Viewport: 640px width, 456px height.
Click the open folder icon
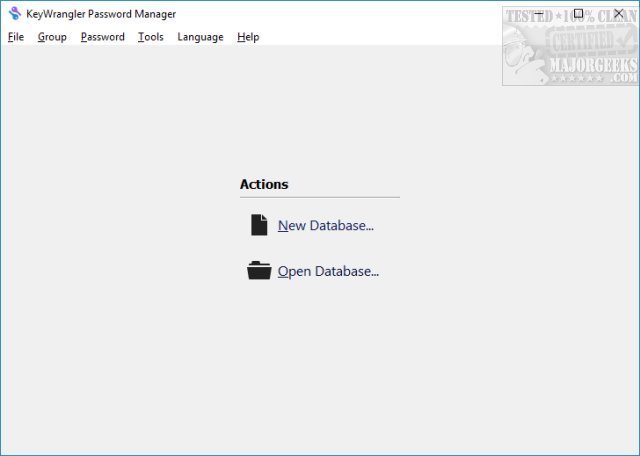coord(259,270)
